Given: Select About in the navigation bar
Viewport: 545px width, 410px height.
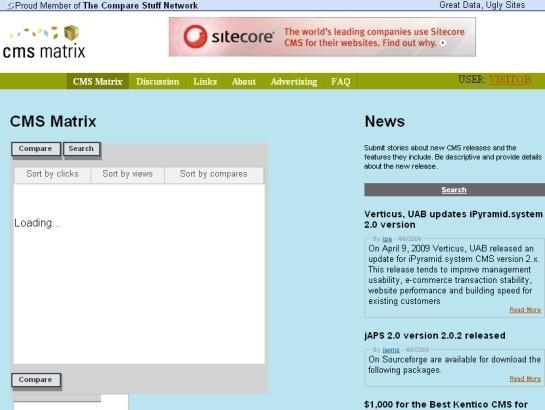Looking at the screenshot, I should pyautogui.click(x=244, y=81).
